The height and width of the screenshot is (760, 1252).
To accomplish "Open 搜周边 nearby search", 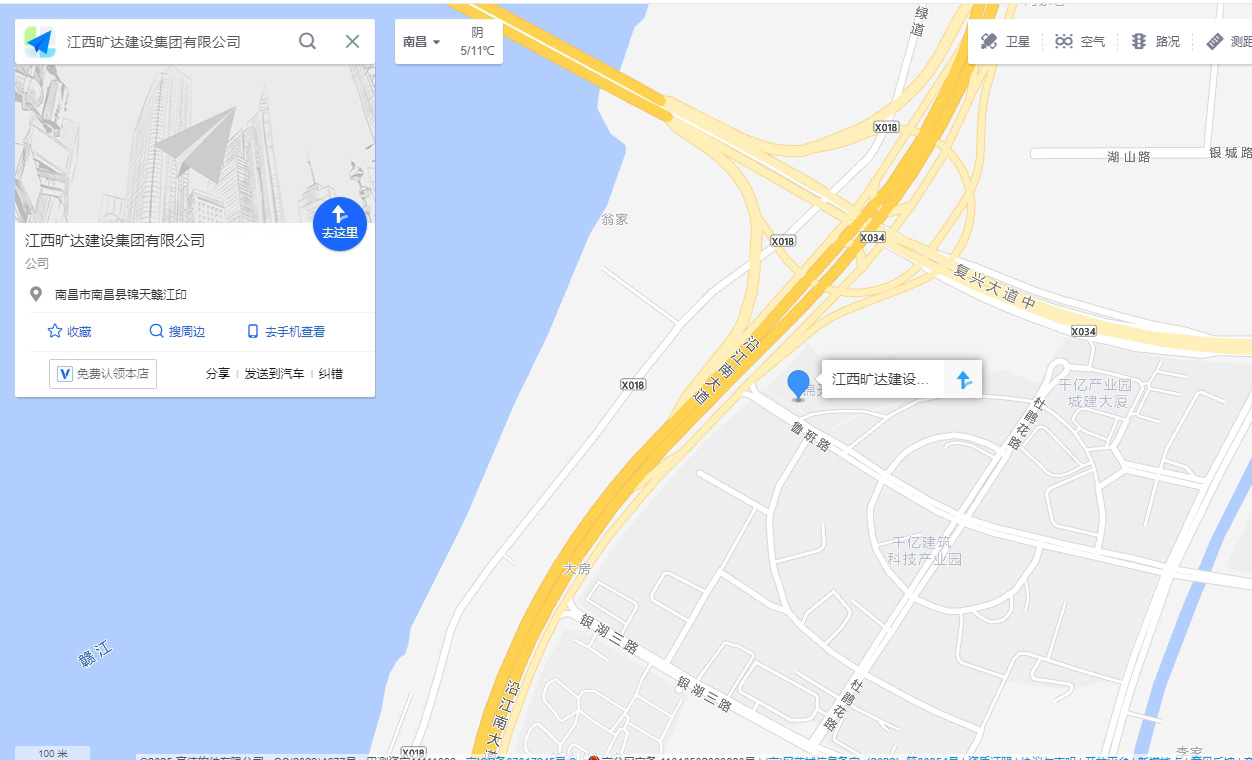I will (x=177, y=331).
